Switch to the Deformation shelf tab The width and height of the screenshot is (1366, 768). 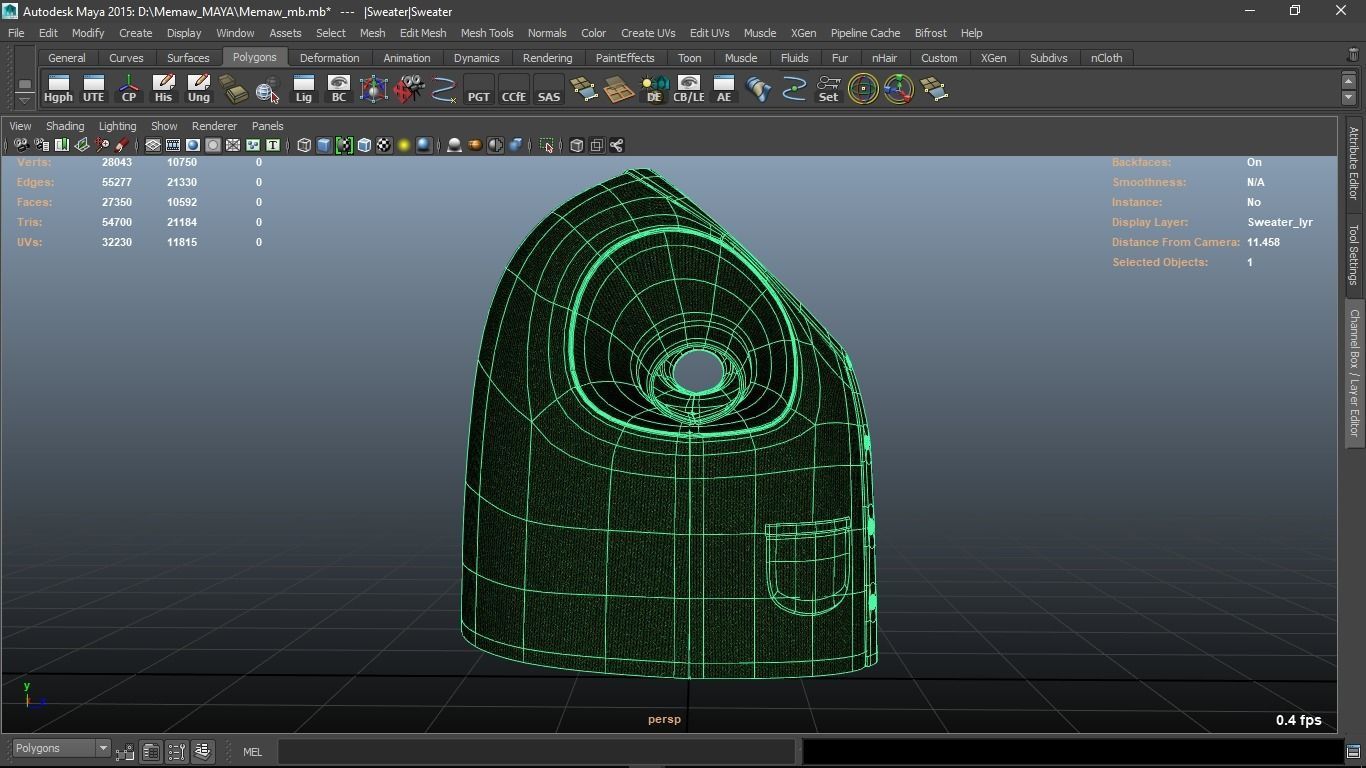pyautogui.click(x=329, y=58)
